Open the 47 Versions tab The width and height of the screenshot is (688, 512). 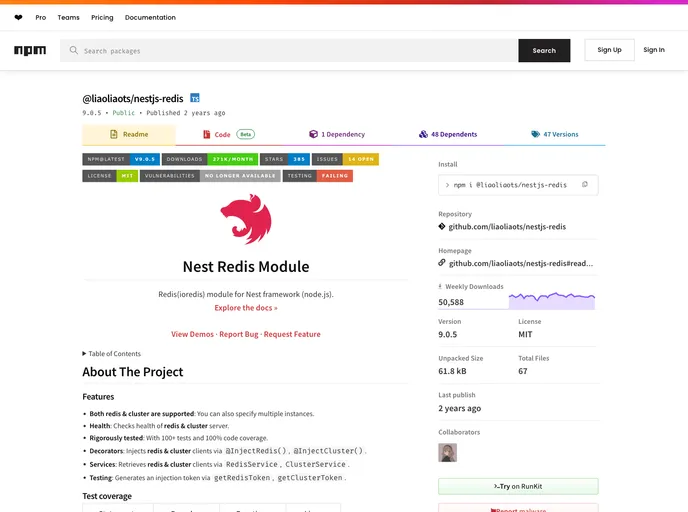(555, 134)
